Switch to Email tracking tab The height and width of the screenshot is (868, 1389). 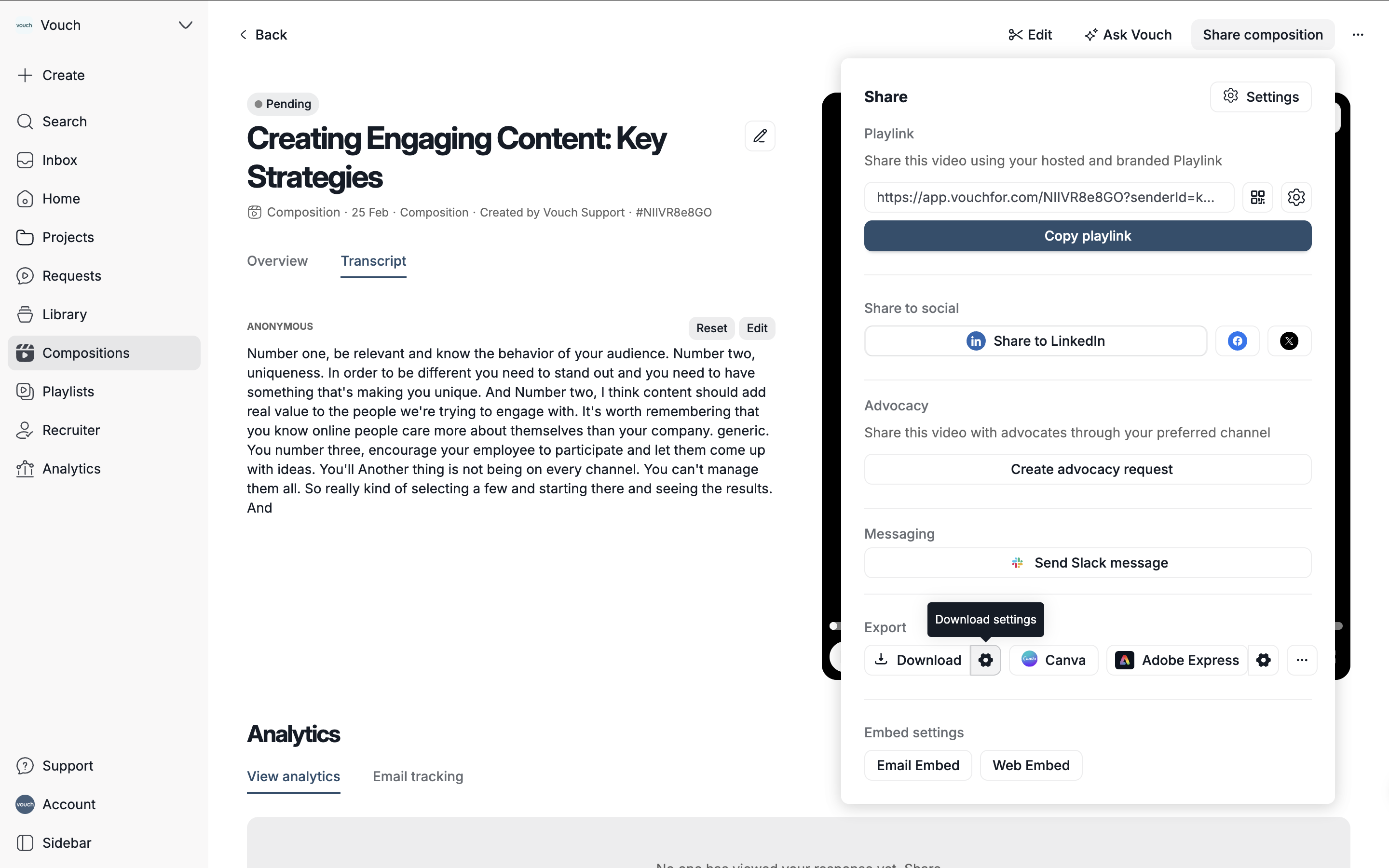tap(417, 777)
